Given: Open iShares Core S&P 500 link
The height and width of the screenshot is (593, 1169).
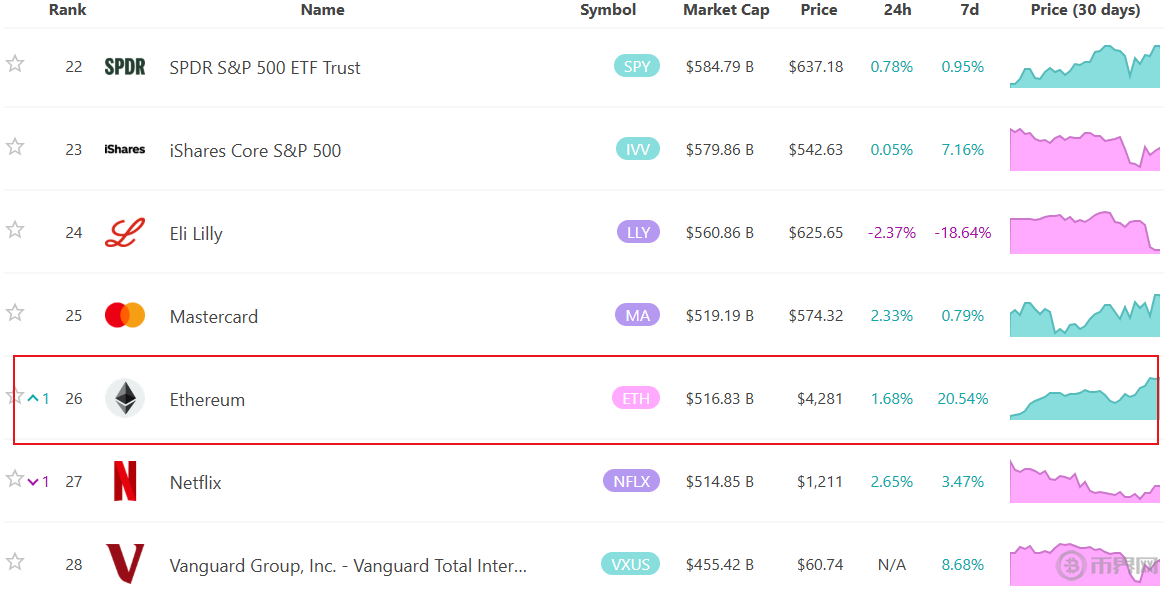Looking at the screenshot, I should tap(255, 151).
